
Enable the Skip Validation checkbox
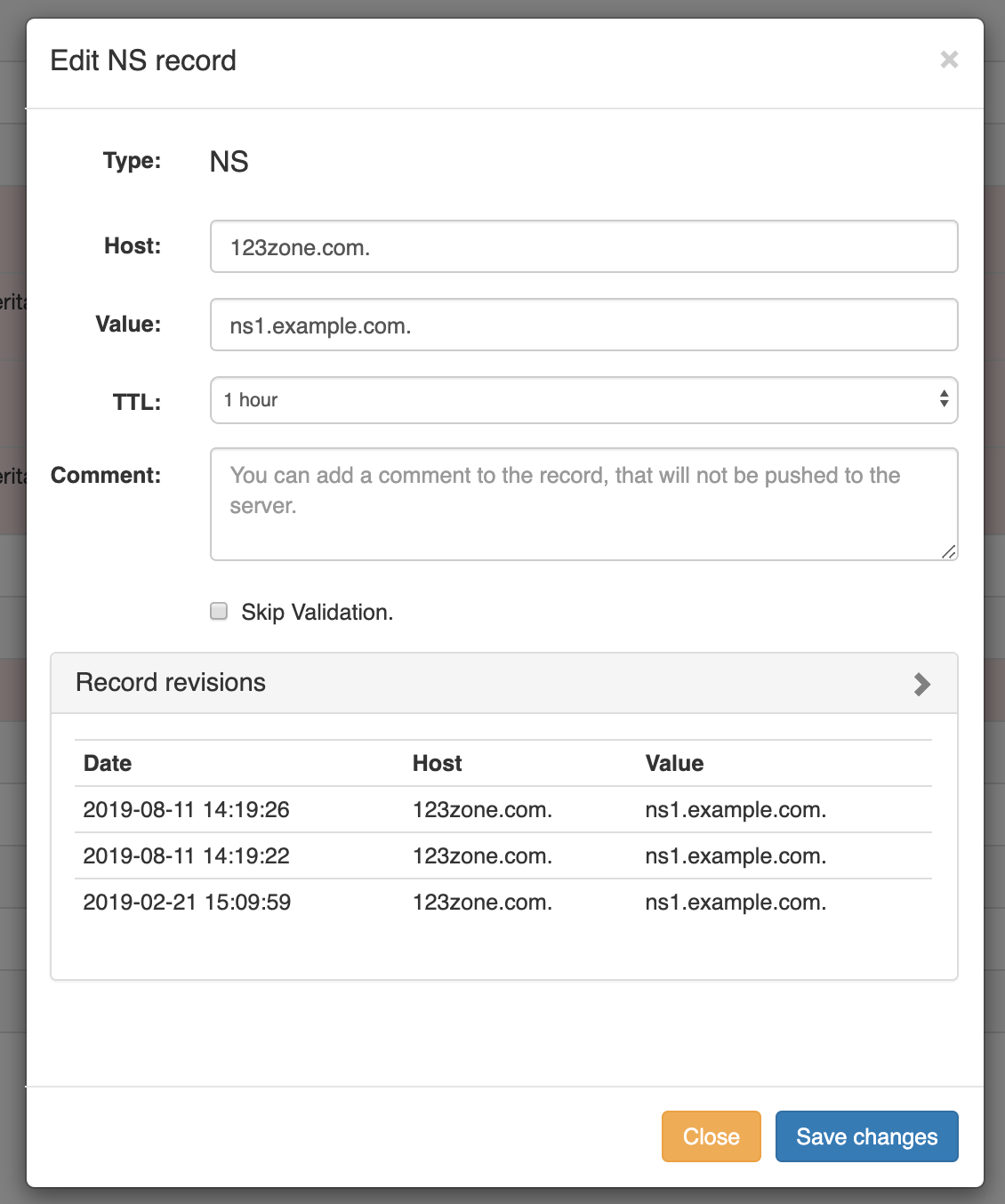(219, 611)
